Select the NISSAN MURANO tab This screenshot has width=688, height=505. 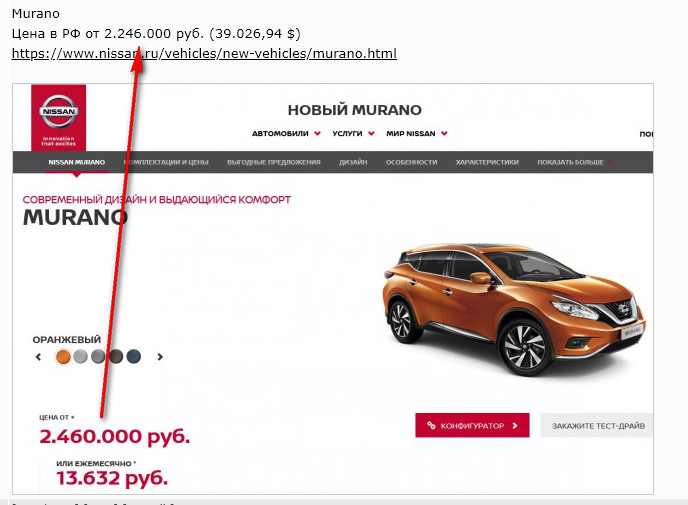pos(77,162)
